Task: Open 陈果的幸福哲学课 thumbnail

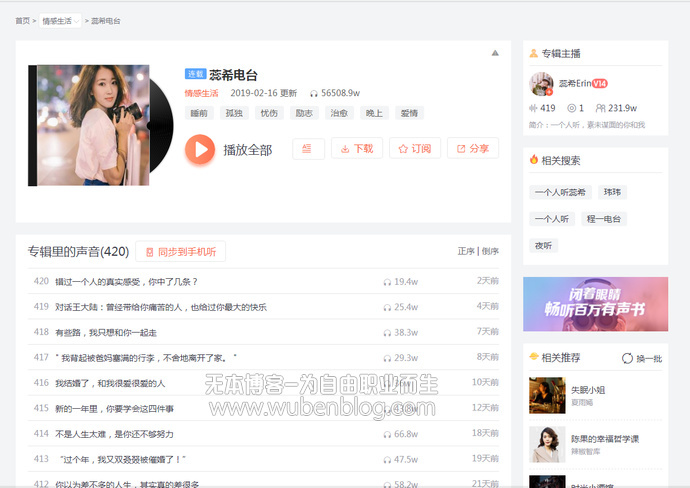Action: (547, 444)
